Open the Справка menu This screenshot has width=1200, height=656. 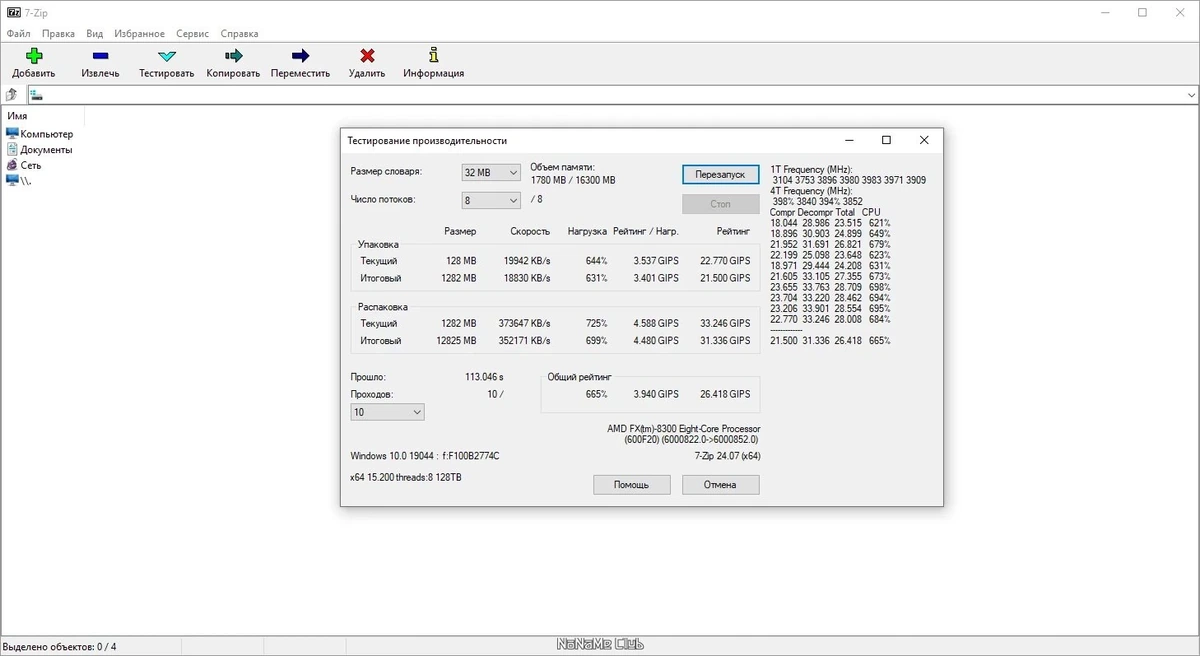[x=239, y=33]
